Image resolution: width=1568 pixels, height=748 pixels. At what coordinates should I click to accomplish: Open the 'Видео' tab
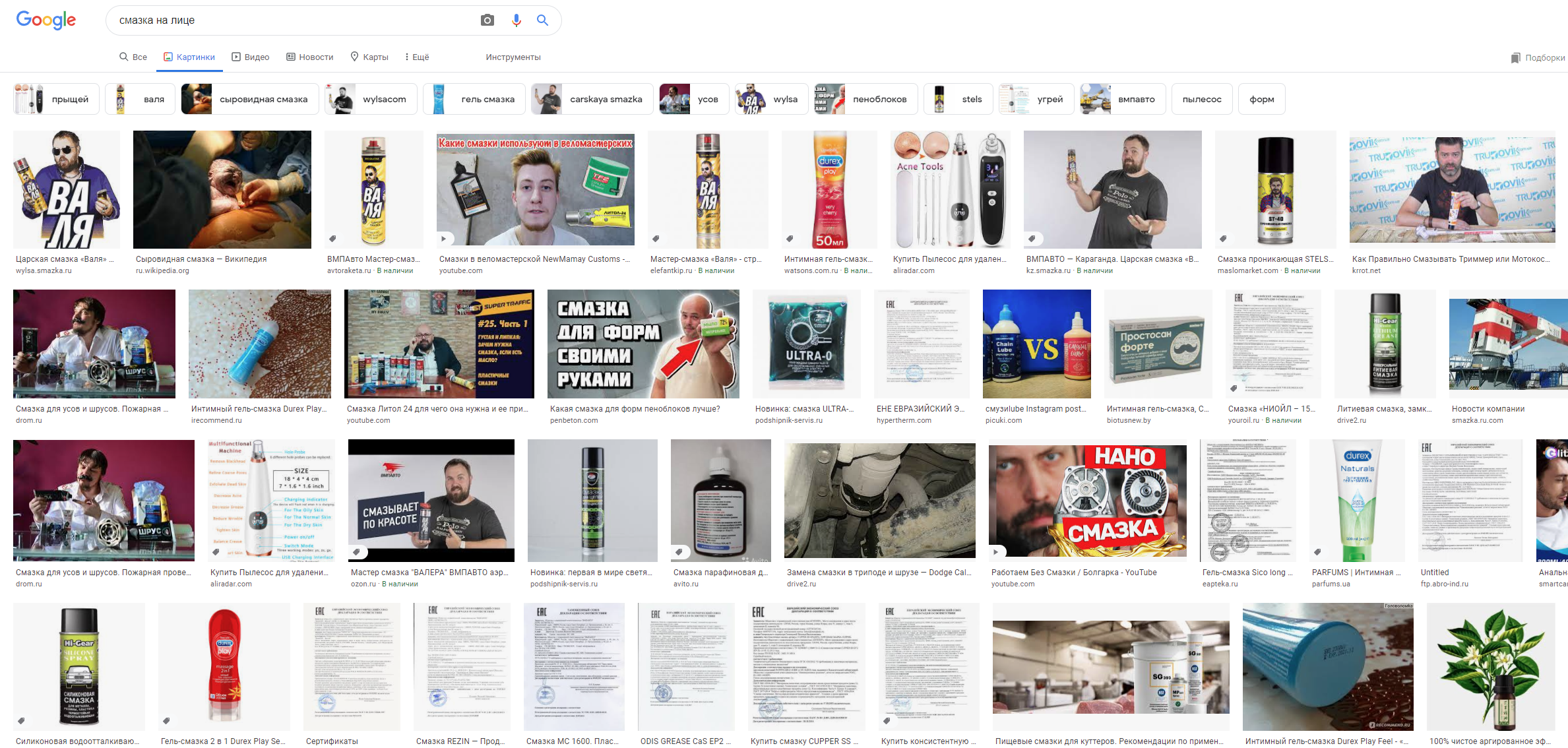click(x=250, y=57)
